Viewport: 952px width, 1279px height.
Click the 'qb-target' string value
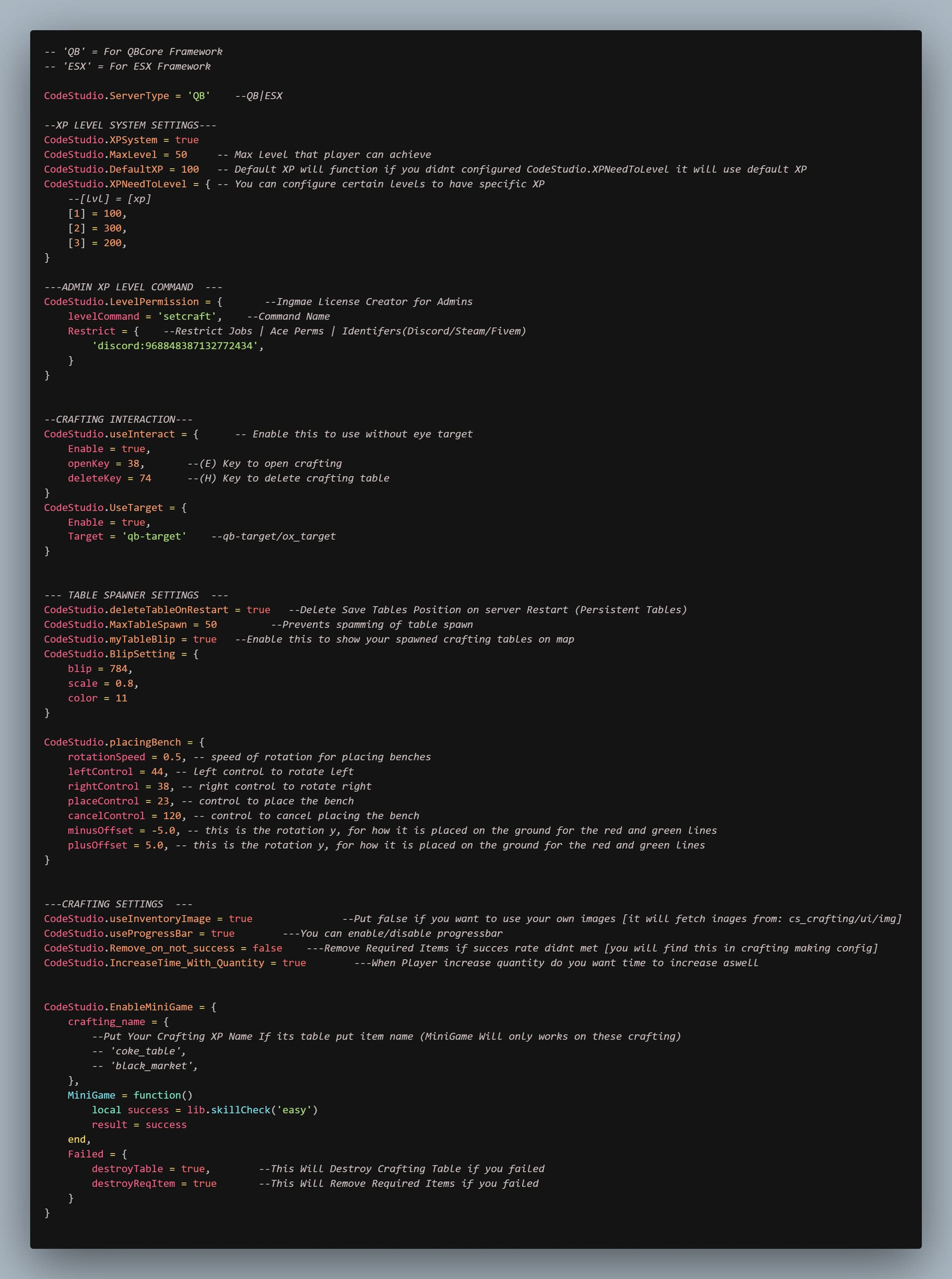[x=154, y=537]
